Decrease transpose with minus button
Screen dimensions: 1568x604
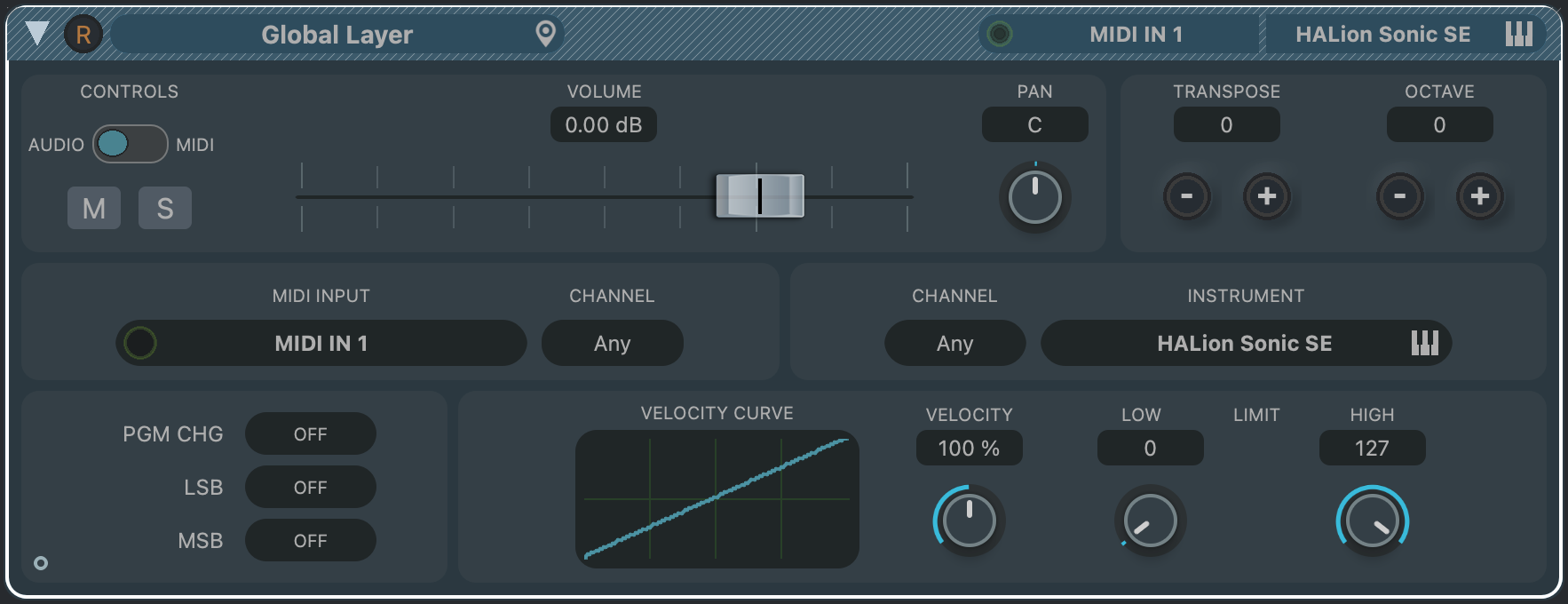click(x=1186, y=196)
